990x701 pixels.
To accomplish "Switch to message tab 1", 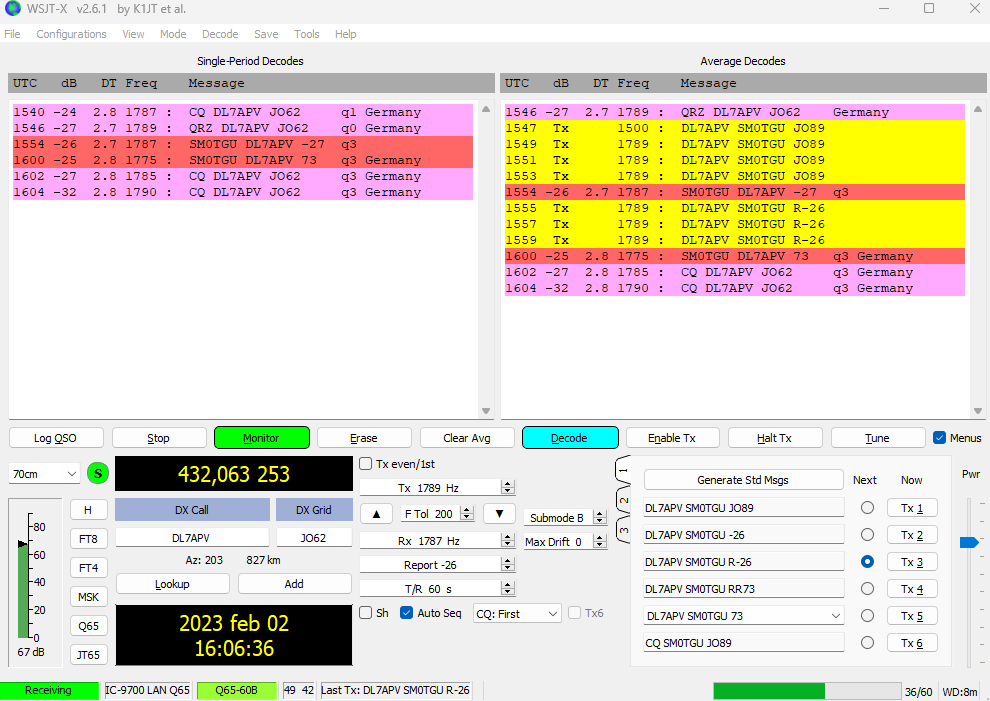I will [623, 470].
